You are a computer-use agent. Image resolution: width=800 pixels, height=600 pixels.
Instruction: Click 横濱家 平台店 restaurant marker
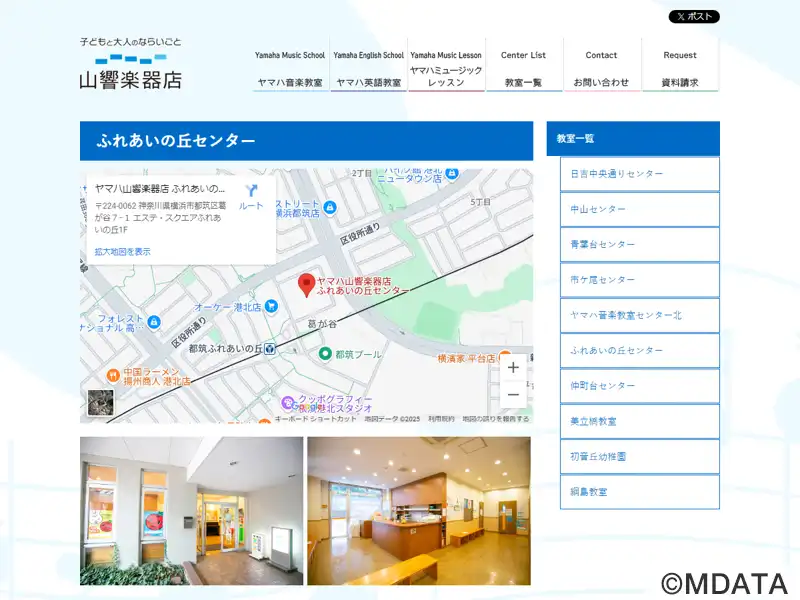click(x=505, y=355)
